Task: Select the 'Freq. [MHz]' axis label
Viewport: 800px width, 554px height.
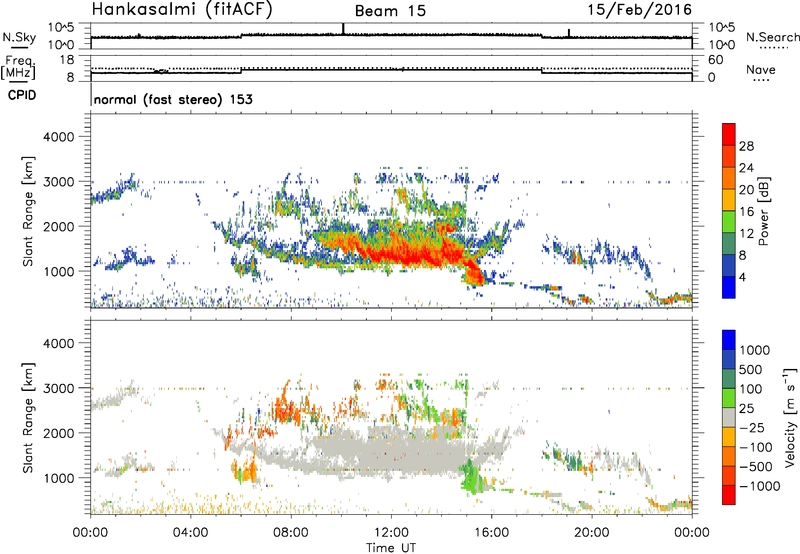Action: 18,67
